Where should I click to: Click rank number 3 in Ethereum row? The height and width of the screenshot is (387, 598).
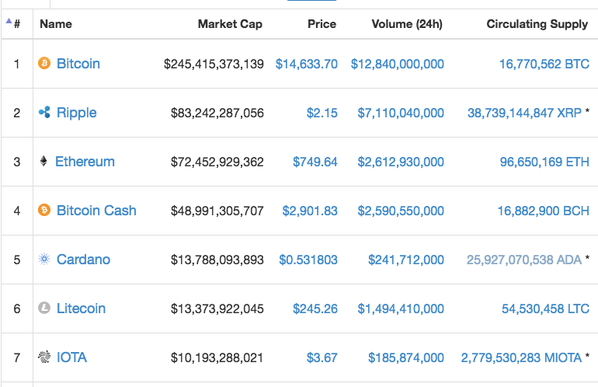17,162
